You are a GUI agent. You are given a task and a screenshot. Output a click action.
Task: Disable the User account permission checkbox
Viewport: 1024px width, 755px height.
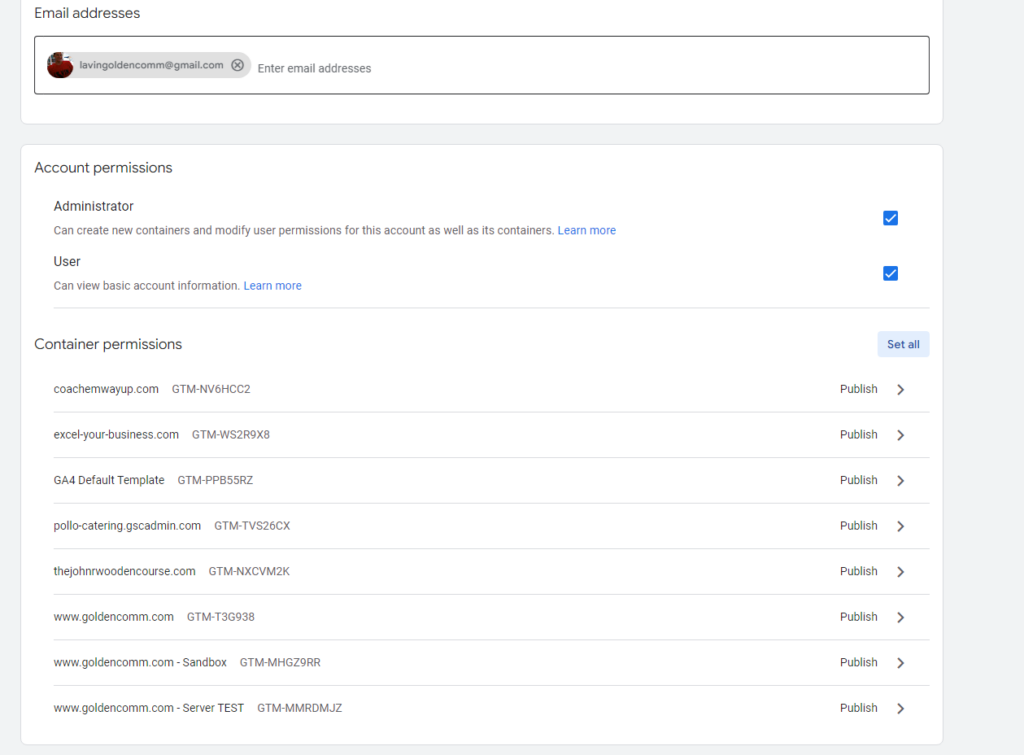(x=890, y=272)
